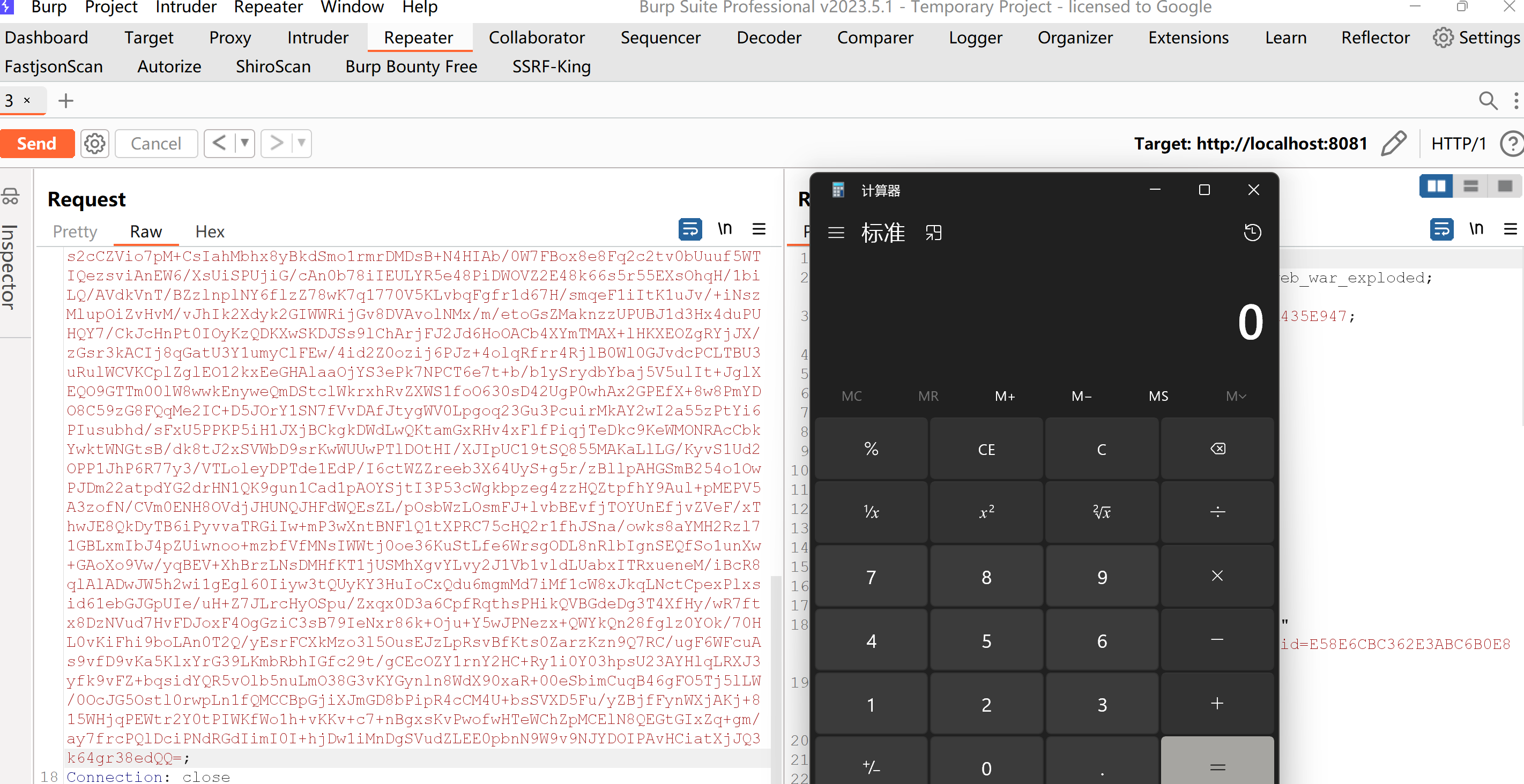Edit the target with the pencil icon
Image resolution: width=1524 pixels, height=784 pixels.
coord(1393,144)
